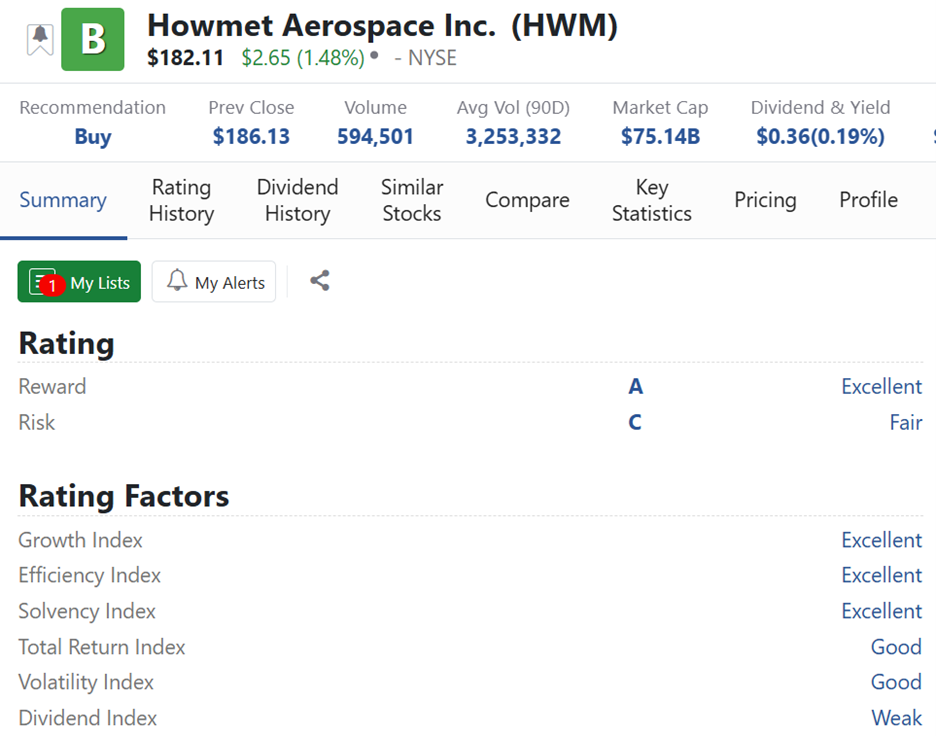Click the $182.11 stock price
This screenshot has height=736, width=936.
click(186, 58)
